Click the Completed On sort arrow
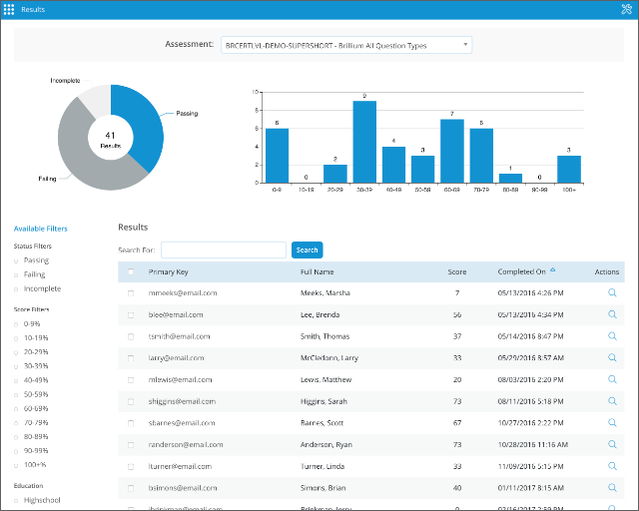The height and width of the screenshot is (511, 639). tap(553, 270)
